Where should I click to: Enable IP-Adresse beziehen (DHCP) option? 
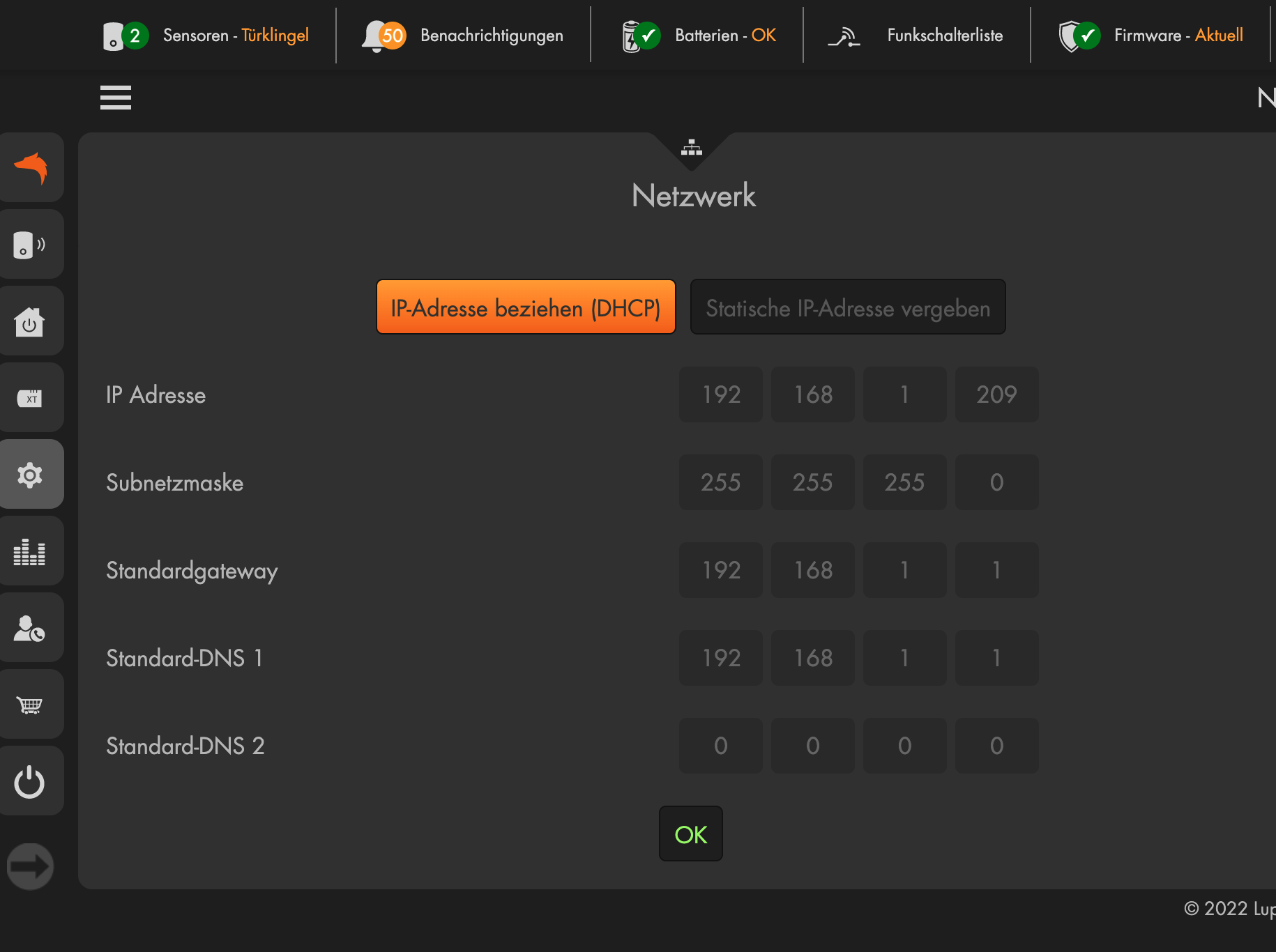[526, 307]
